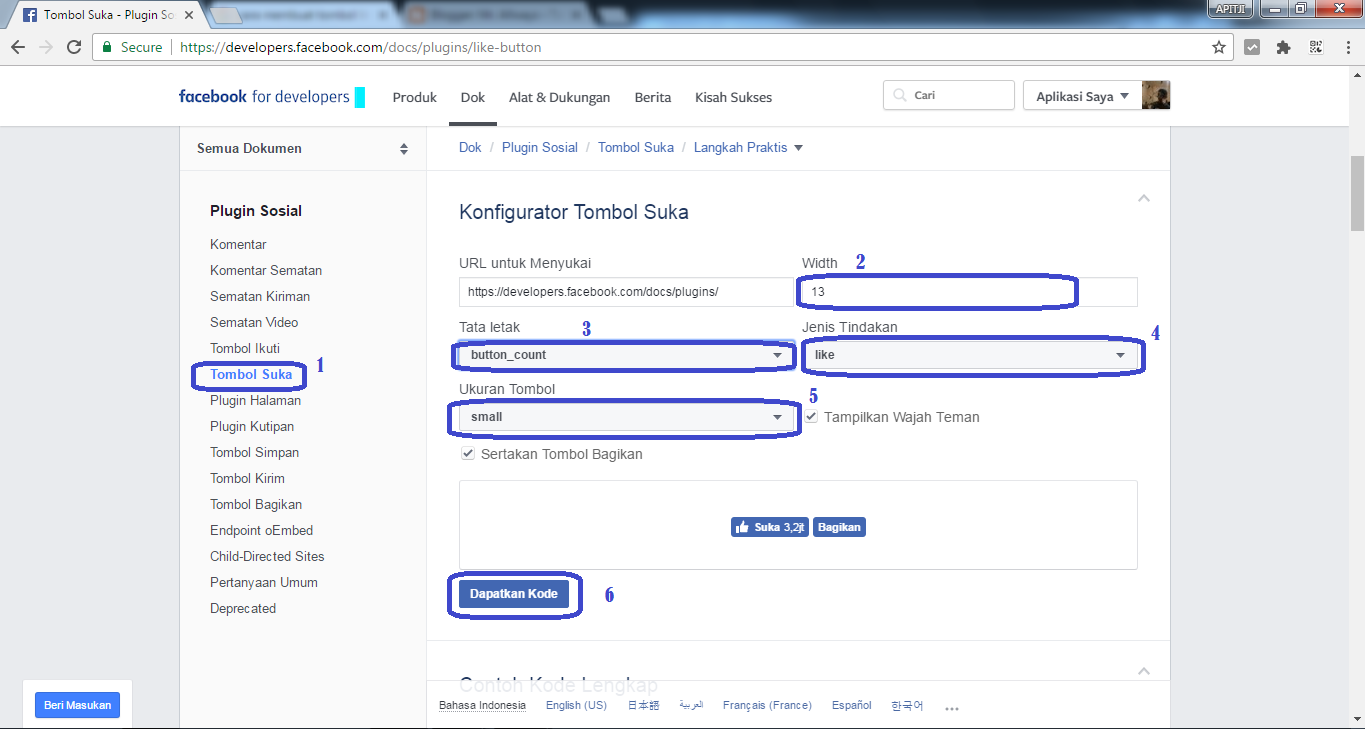Open Child-Directed Sites in the sidebar
Screen dimensions: 1365x729
(267, 556)
